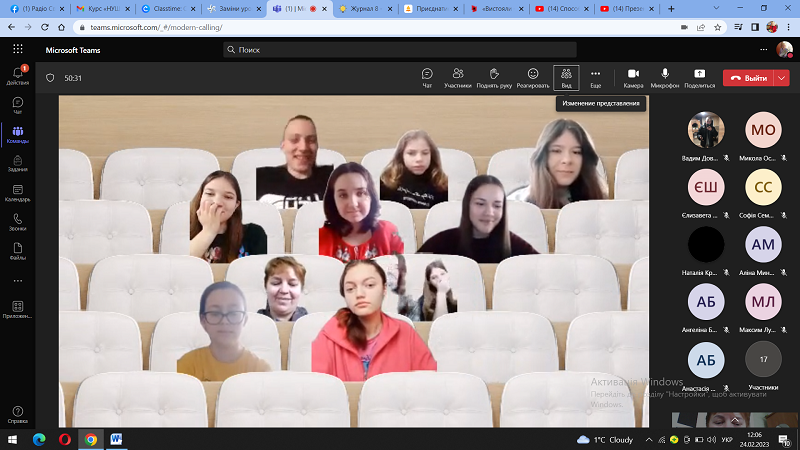The image size is (800, 450).
Task: Toggle the Микрофон mute state
Action: (665, 77)
